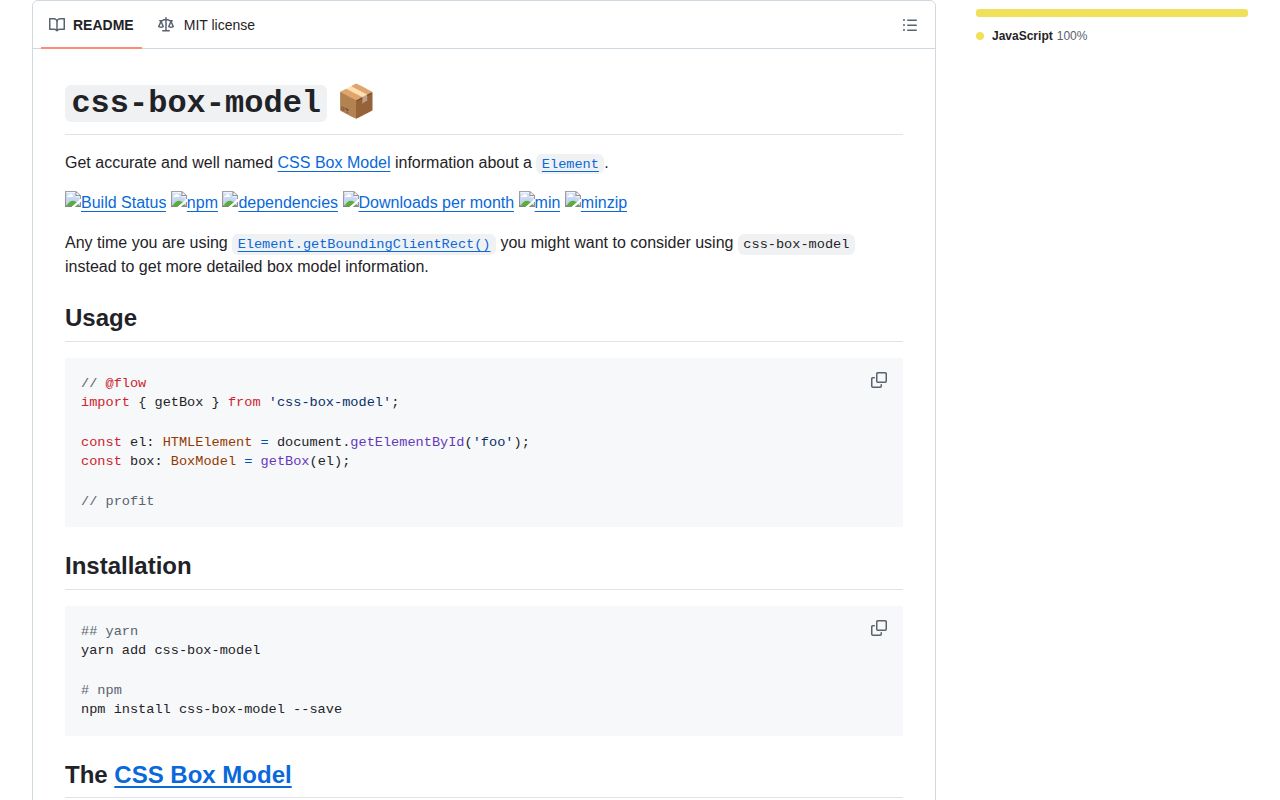Click the '// profit' comment line
The image size is (1280, 800).
pyautogui.click(x=118, y=501)
